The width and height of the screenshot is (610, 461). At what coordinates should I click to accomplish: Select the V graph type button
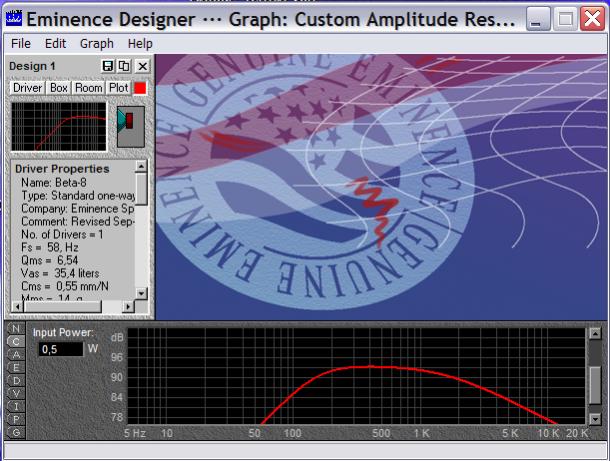(x=16, y=393)
